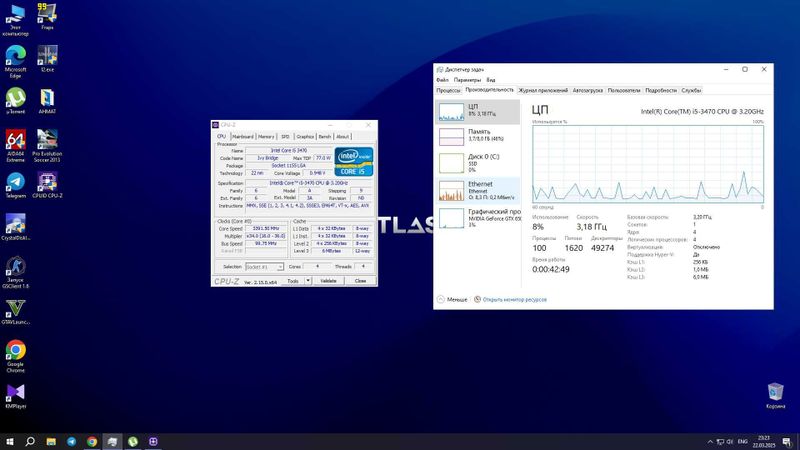Screen dimensions: 800x450
Task: Switch to the Mainboard tab in CPU-Z
Action: [x=242, y=137]
